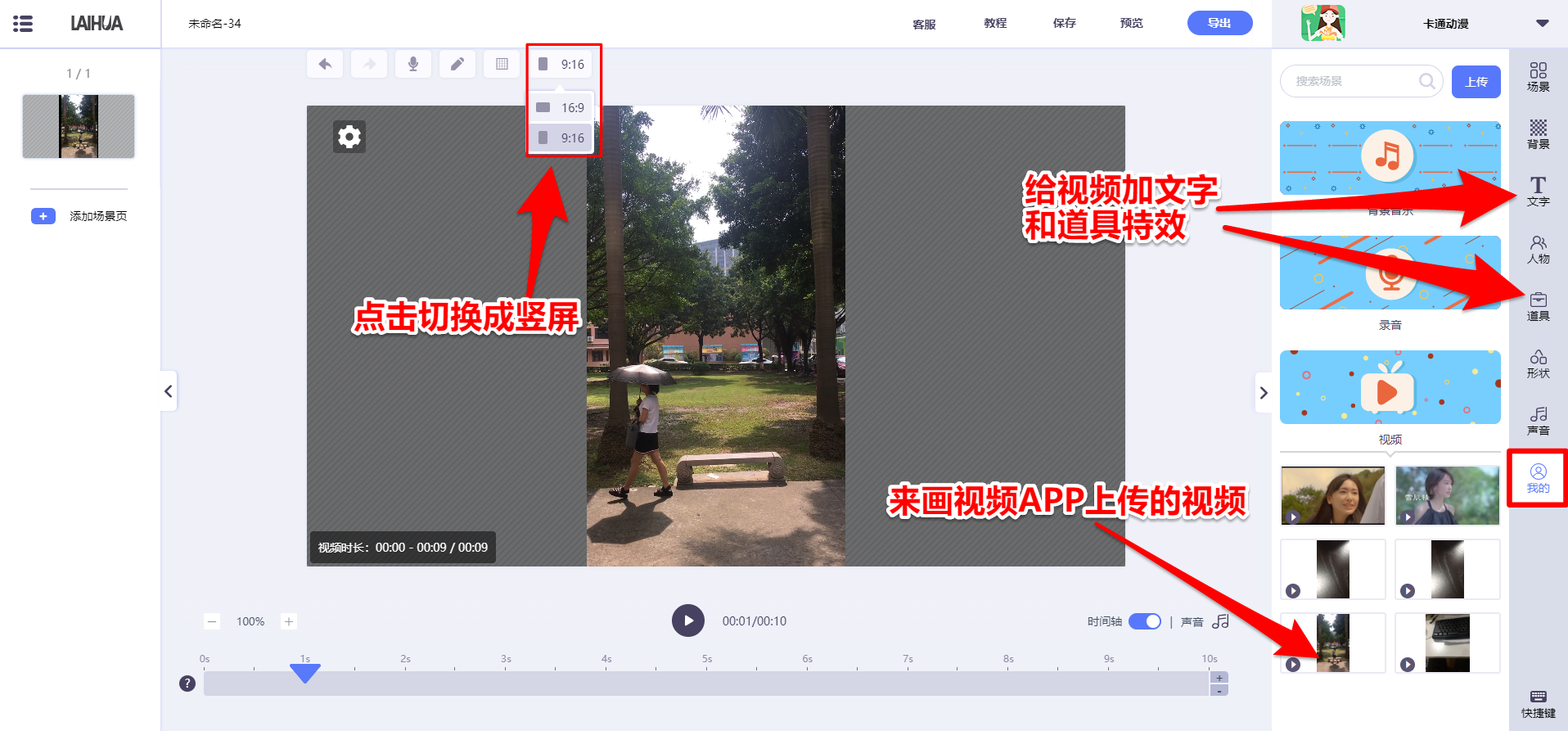Select the keyboard video thumbnail

point(1447,643)
